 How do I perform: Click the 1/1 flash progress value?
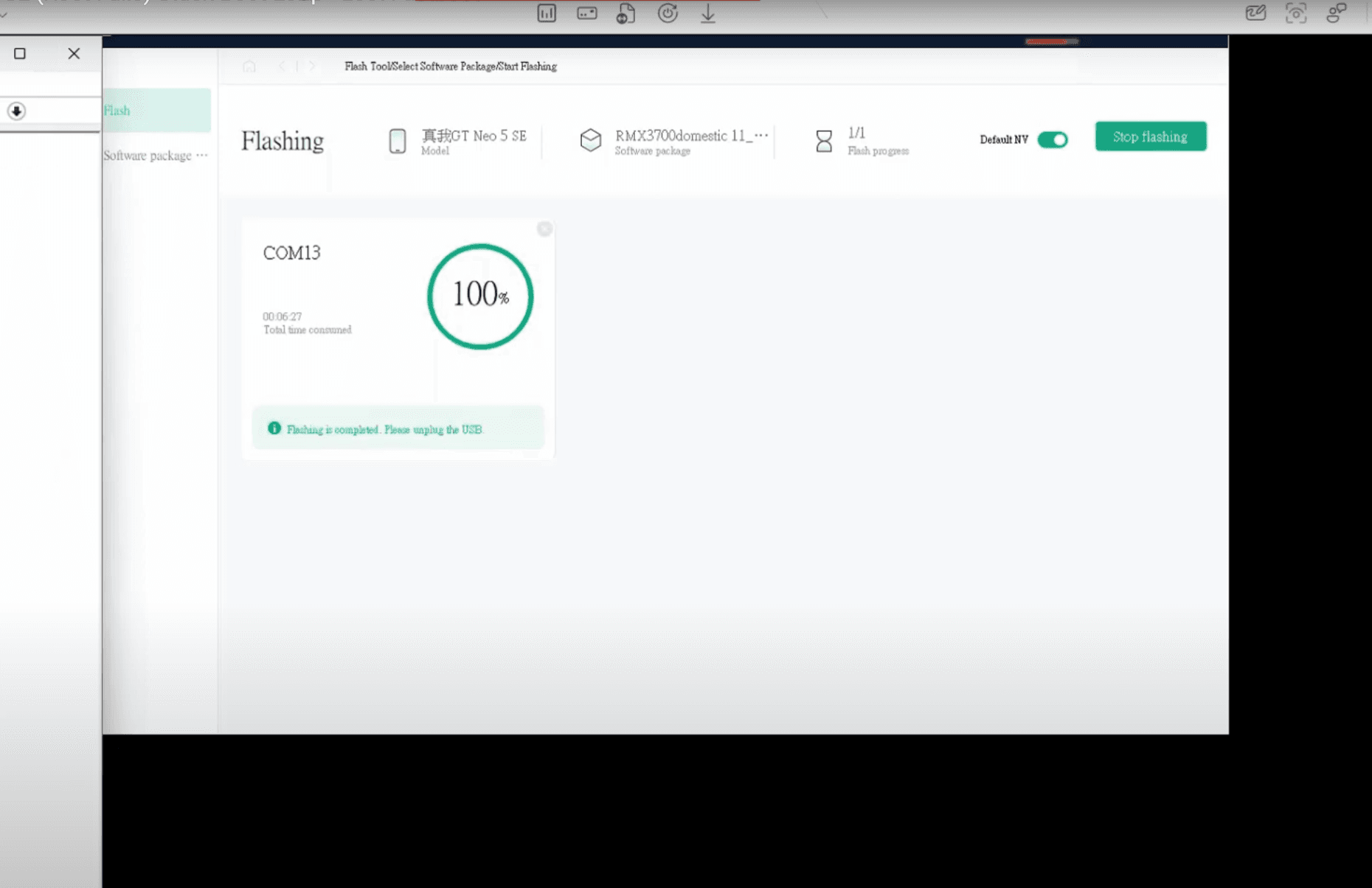(856, 133)
